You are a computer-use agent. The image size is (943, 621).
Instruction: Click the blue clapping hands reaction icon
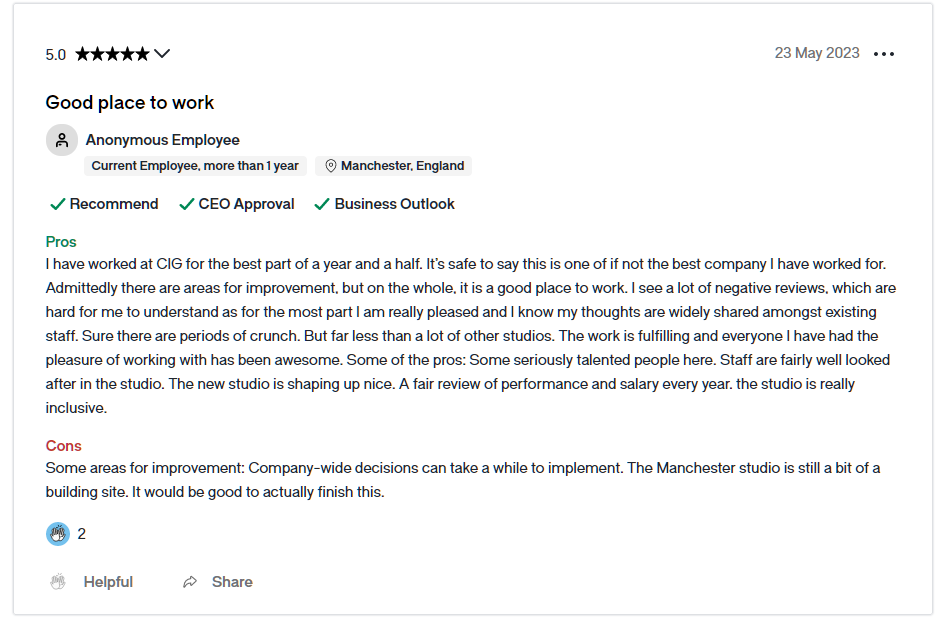tap(58, 534)
